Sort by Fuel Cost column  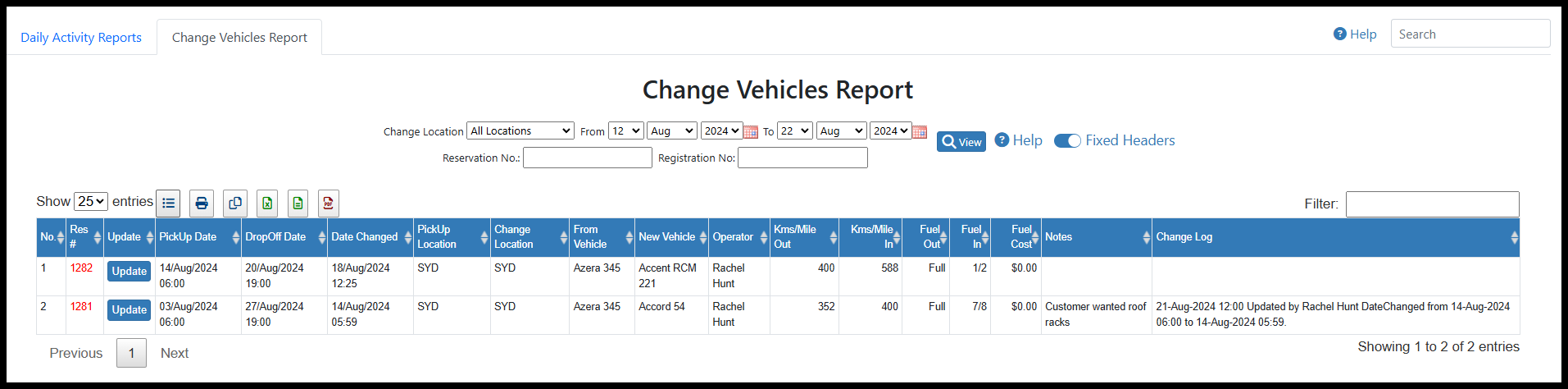[x=1016, y=237]
